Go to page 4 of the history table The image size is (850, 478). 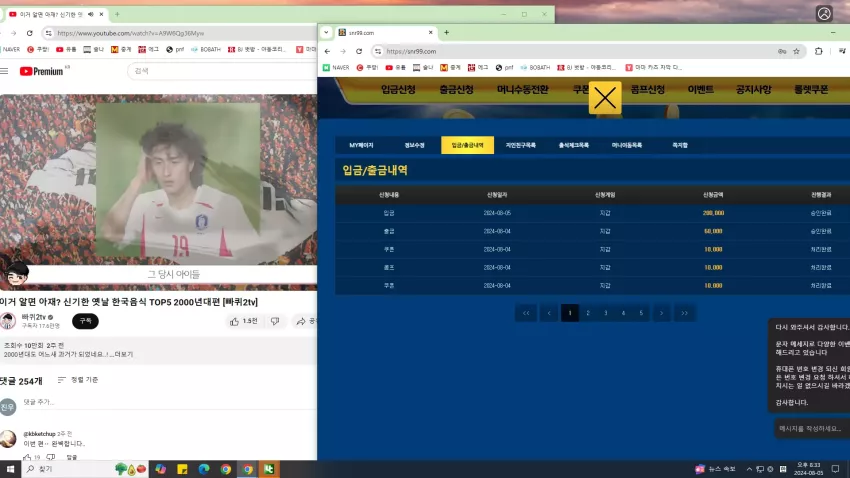pyautogui.click(x=623, y=313)
